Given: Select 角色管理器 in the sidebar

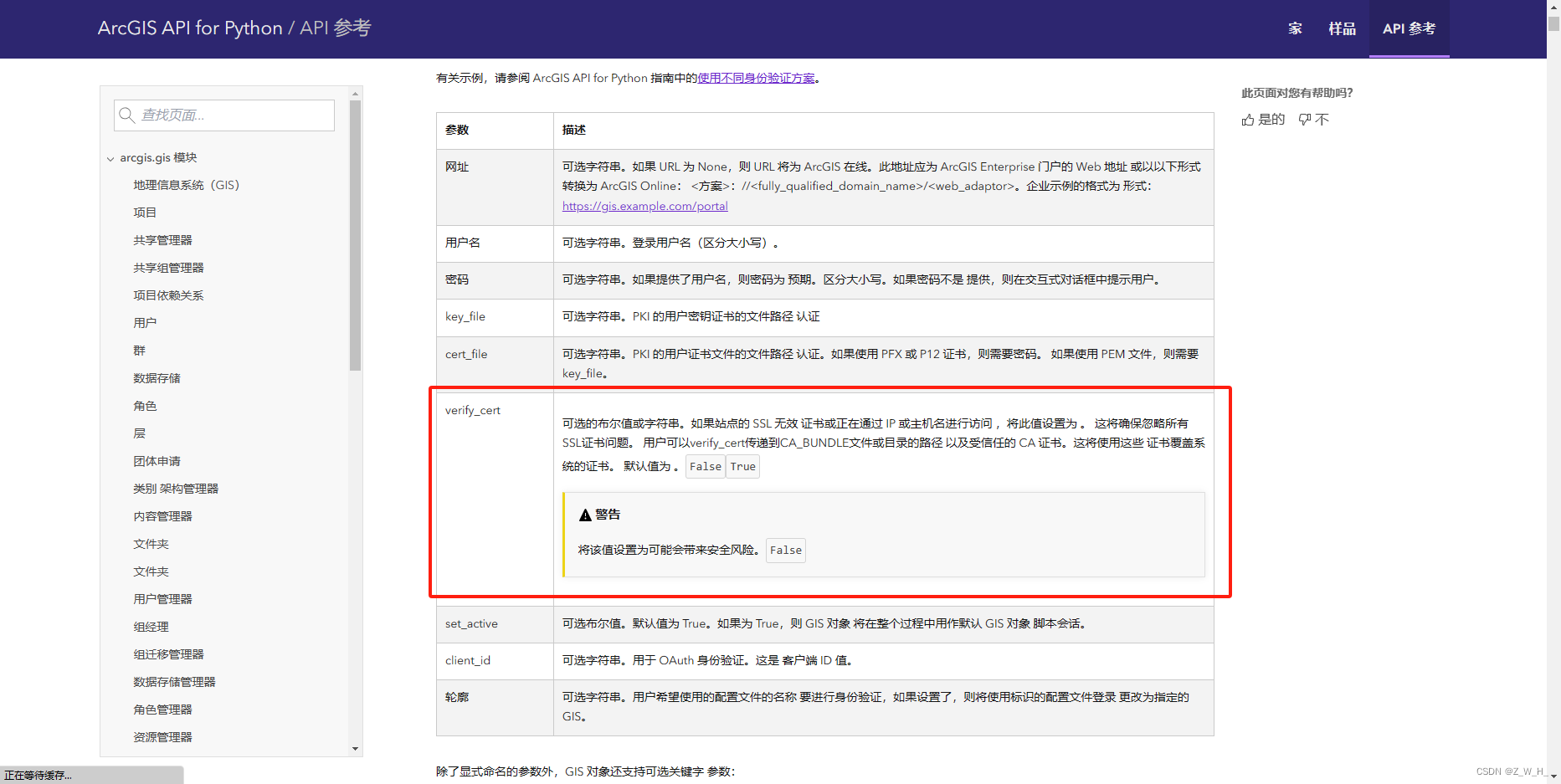Looking at the screenshot, I should point(162,709).
